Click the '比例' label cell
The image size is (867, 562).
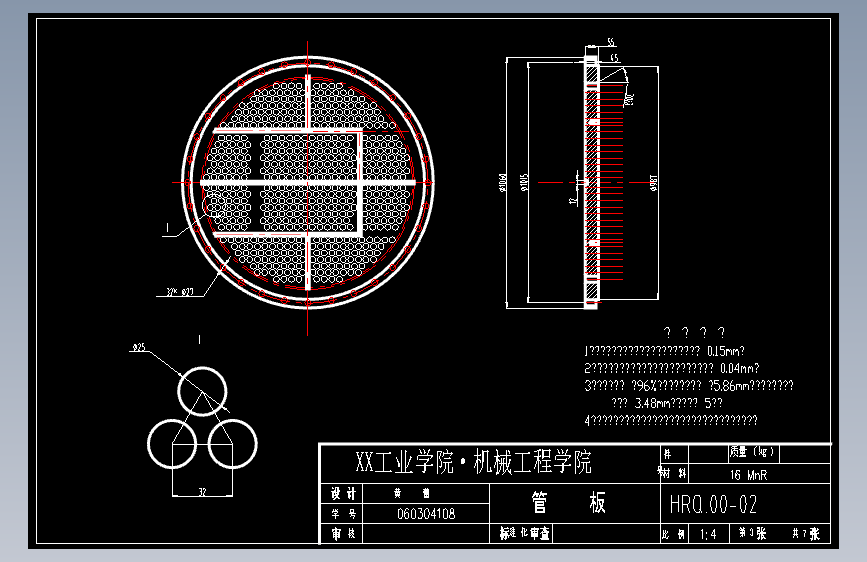click(673, 534)
